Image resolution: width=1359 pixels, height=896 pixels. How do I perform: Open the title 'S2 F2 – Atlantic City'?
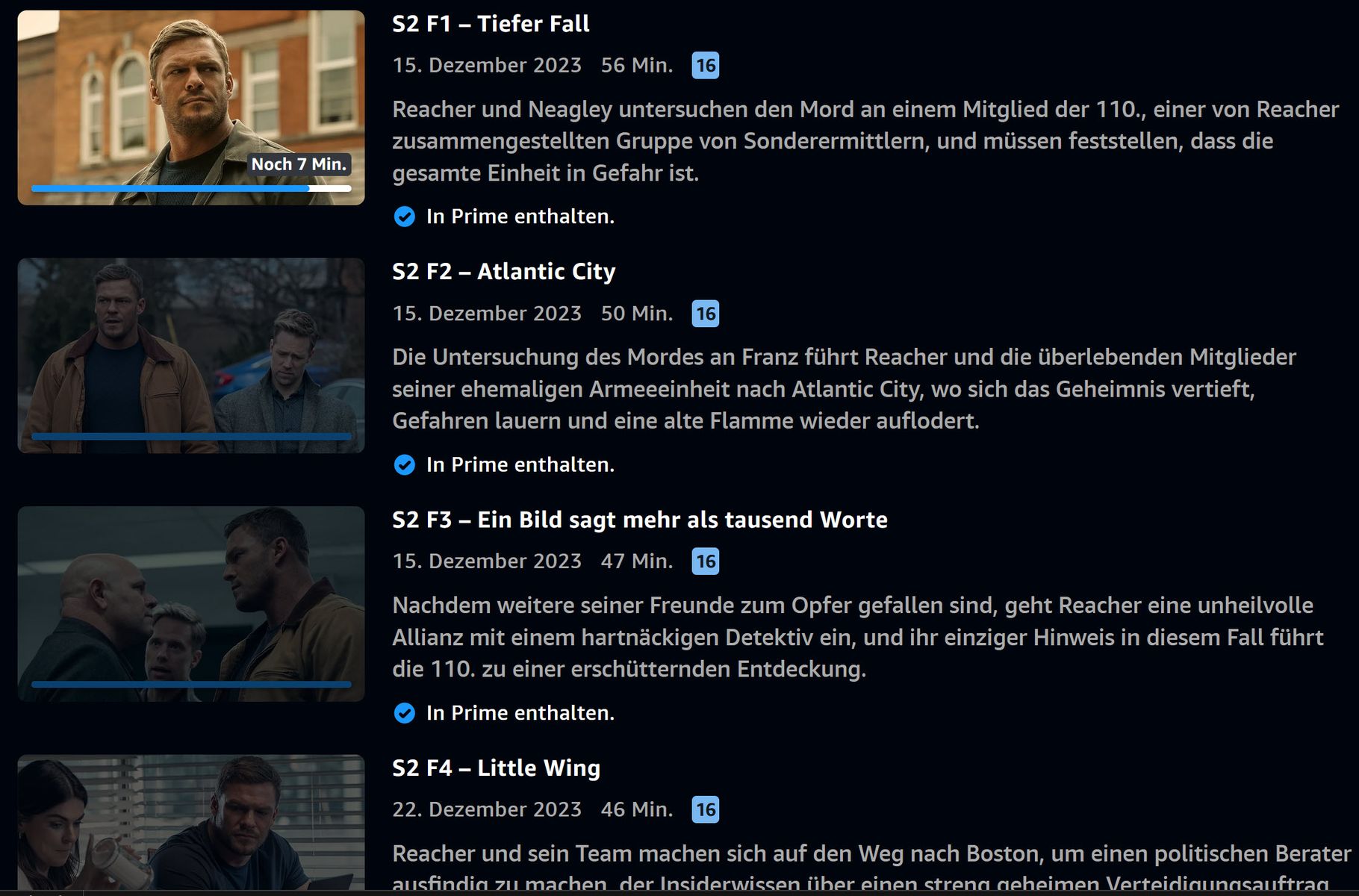504,272
